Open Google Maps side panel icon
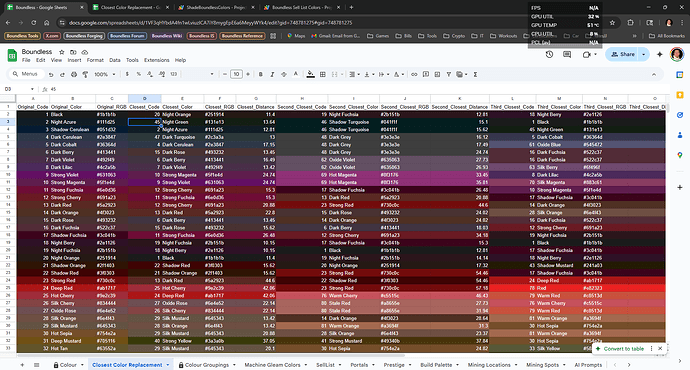The image size is (690, 370). (x=680, y=155)
